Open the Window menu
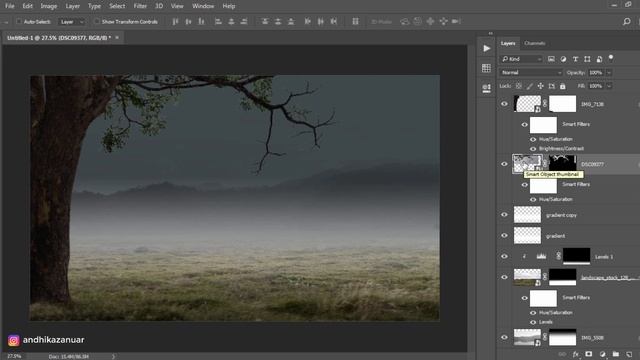640x360 pixels. [203, 6]
